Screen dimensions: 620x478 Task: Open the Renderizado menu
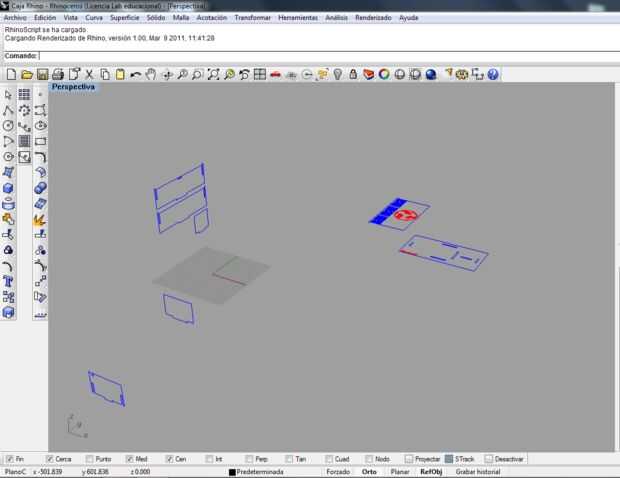[373, 18]
